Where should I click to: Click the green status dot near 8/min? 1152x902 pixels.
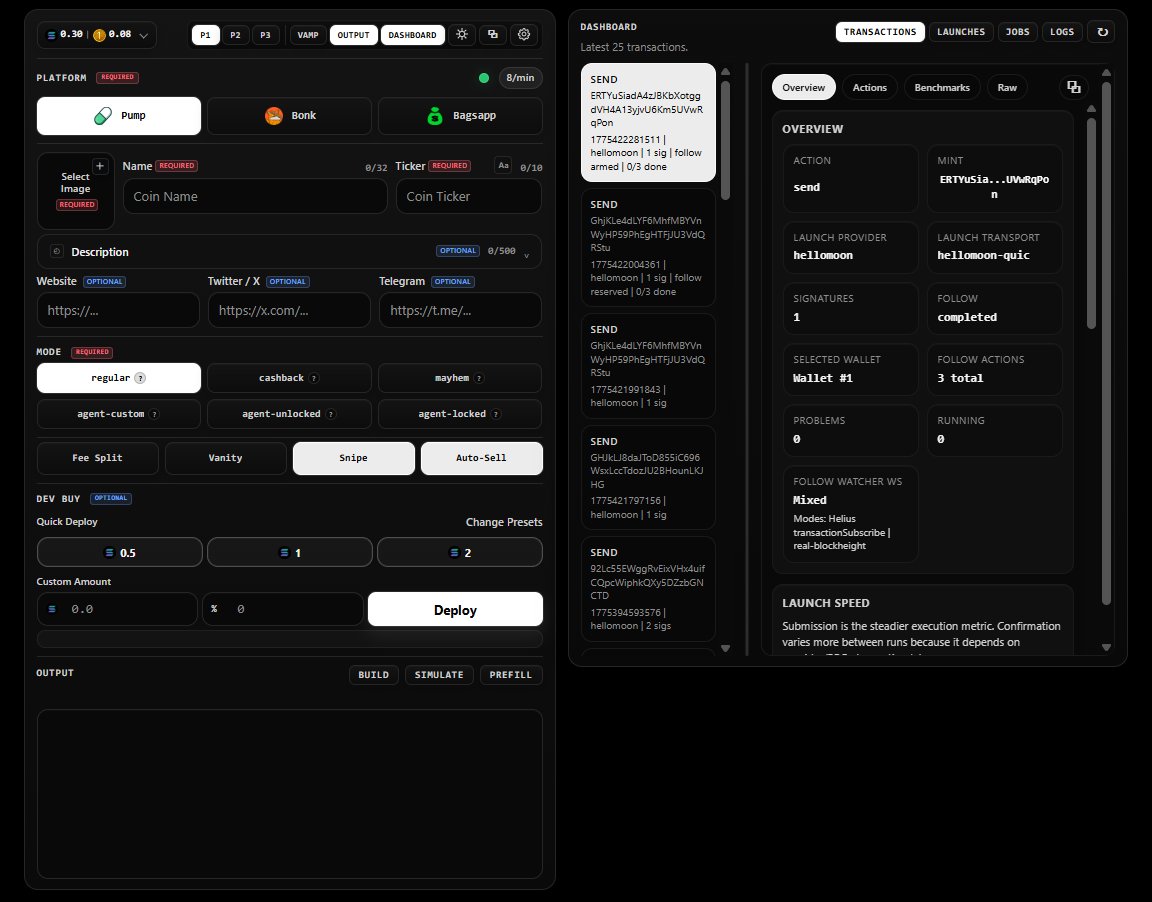pyautogui.click(x=483, y=78)
